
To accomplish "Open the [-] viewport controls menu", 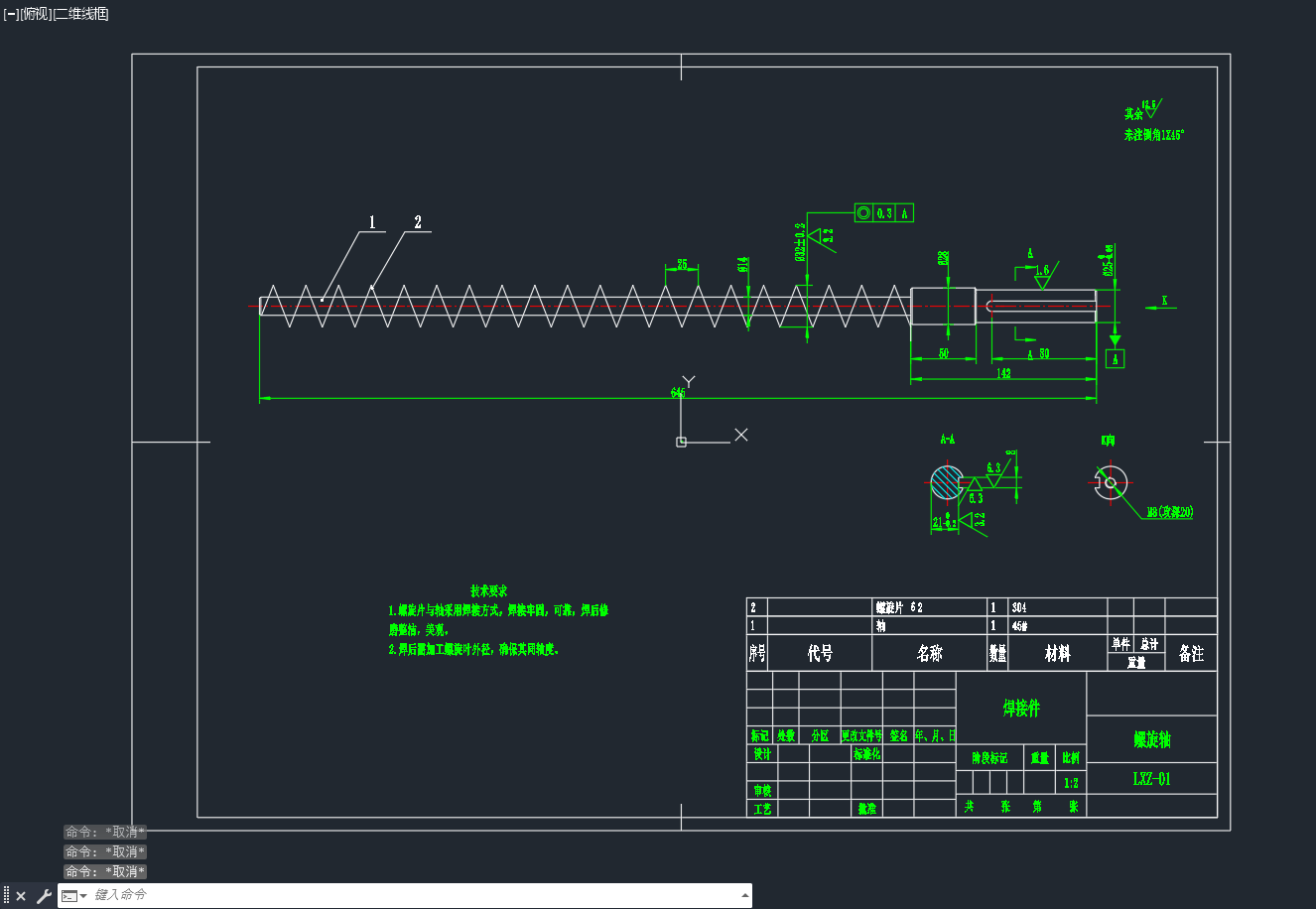I will click(x=11, y=14).
